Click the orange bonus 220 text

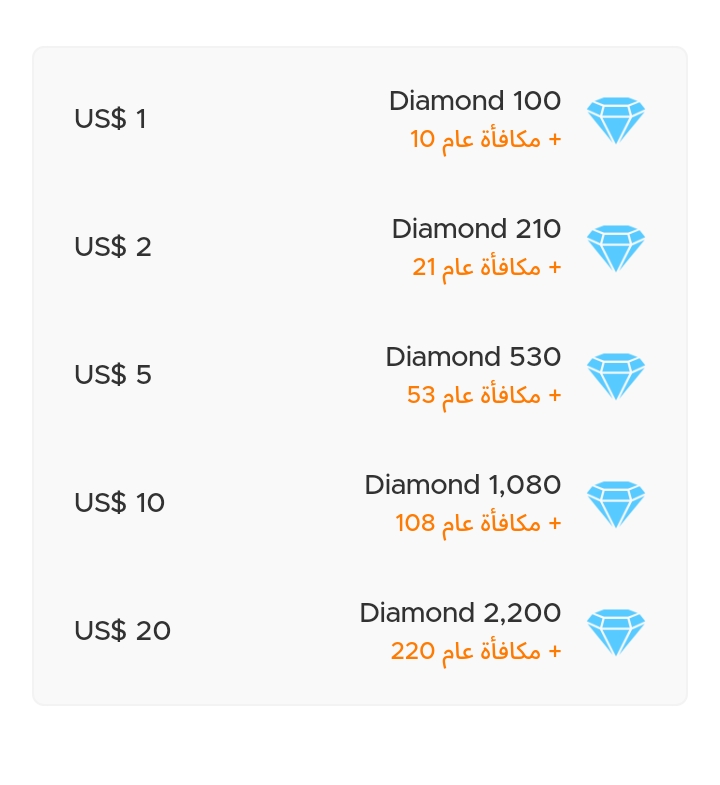[476, 651]
